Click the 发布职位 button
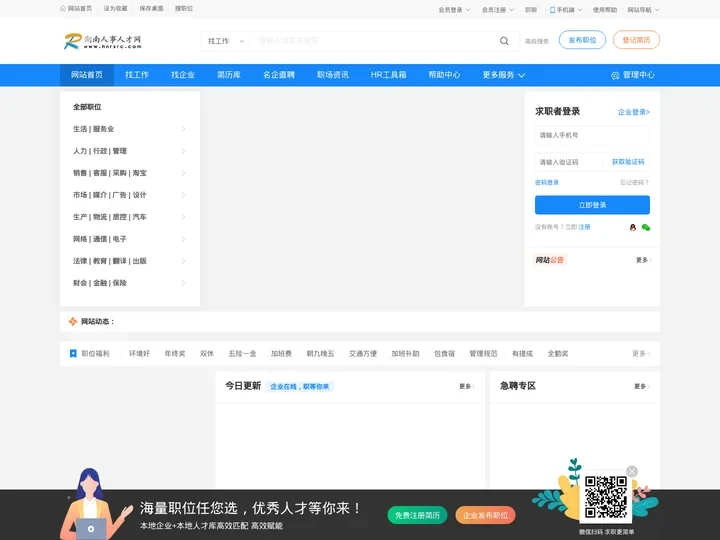Image resolution: width=720 pixels, height=540 pixels. coord(582,40)
